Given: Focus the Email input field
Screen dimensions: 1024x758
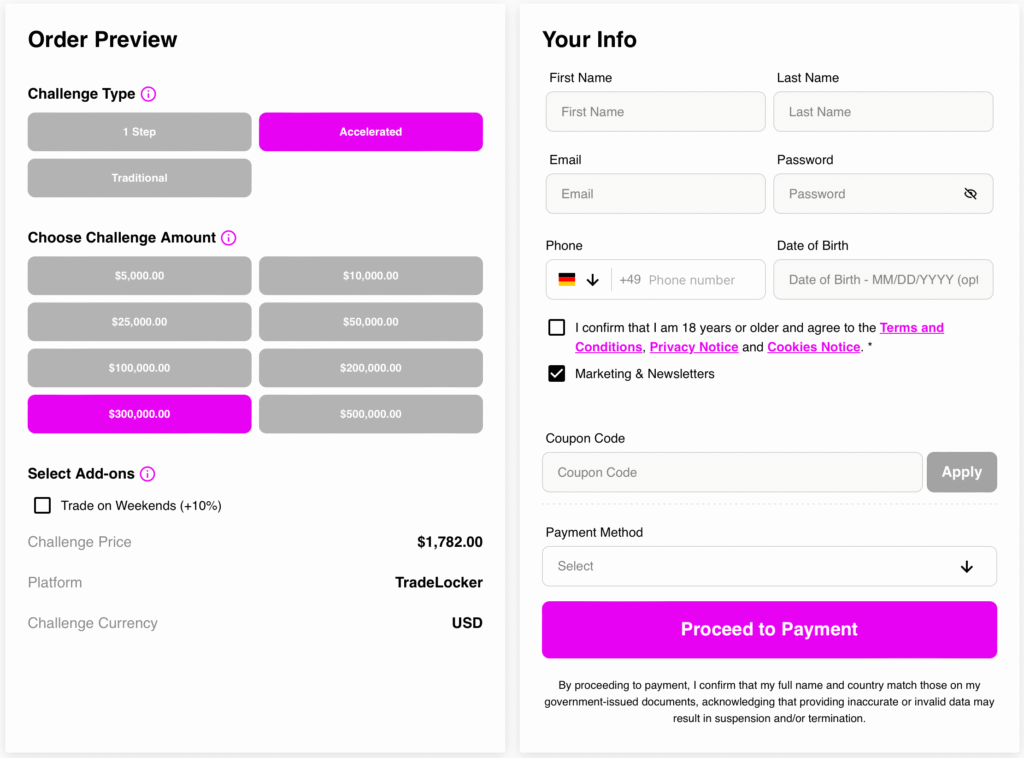Looking at the screenshot, I should [656, 194].
